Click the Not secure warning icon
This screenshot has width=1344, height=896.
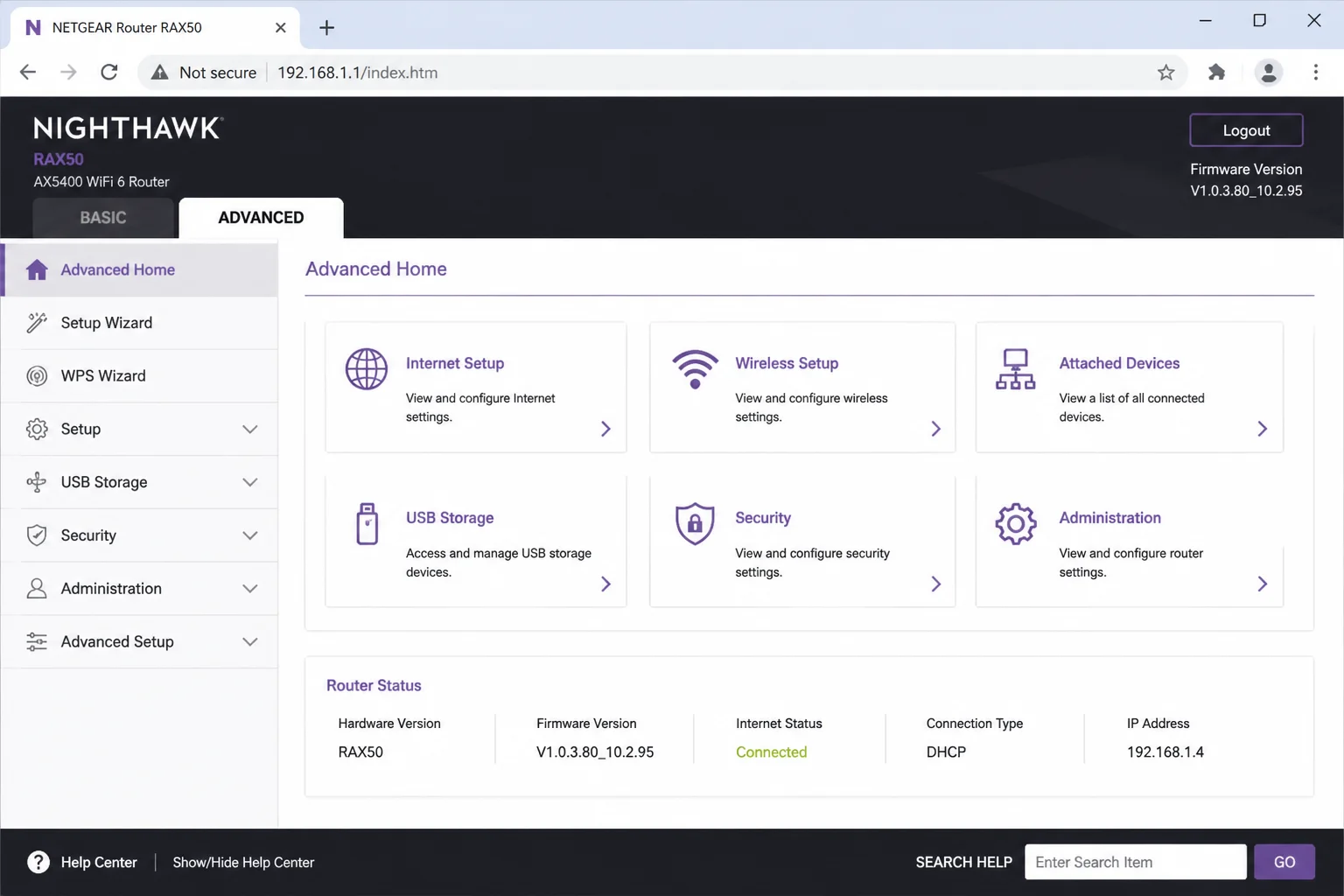(159, 73)
